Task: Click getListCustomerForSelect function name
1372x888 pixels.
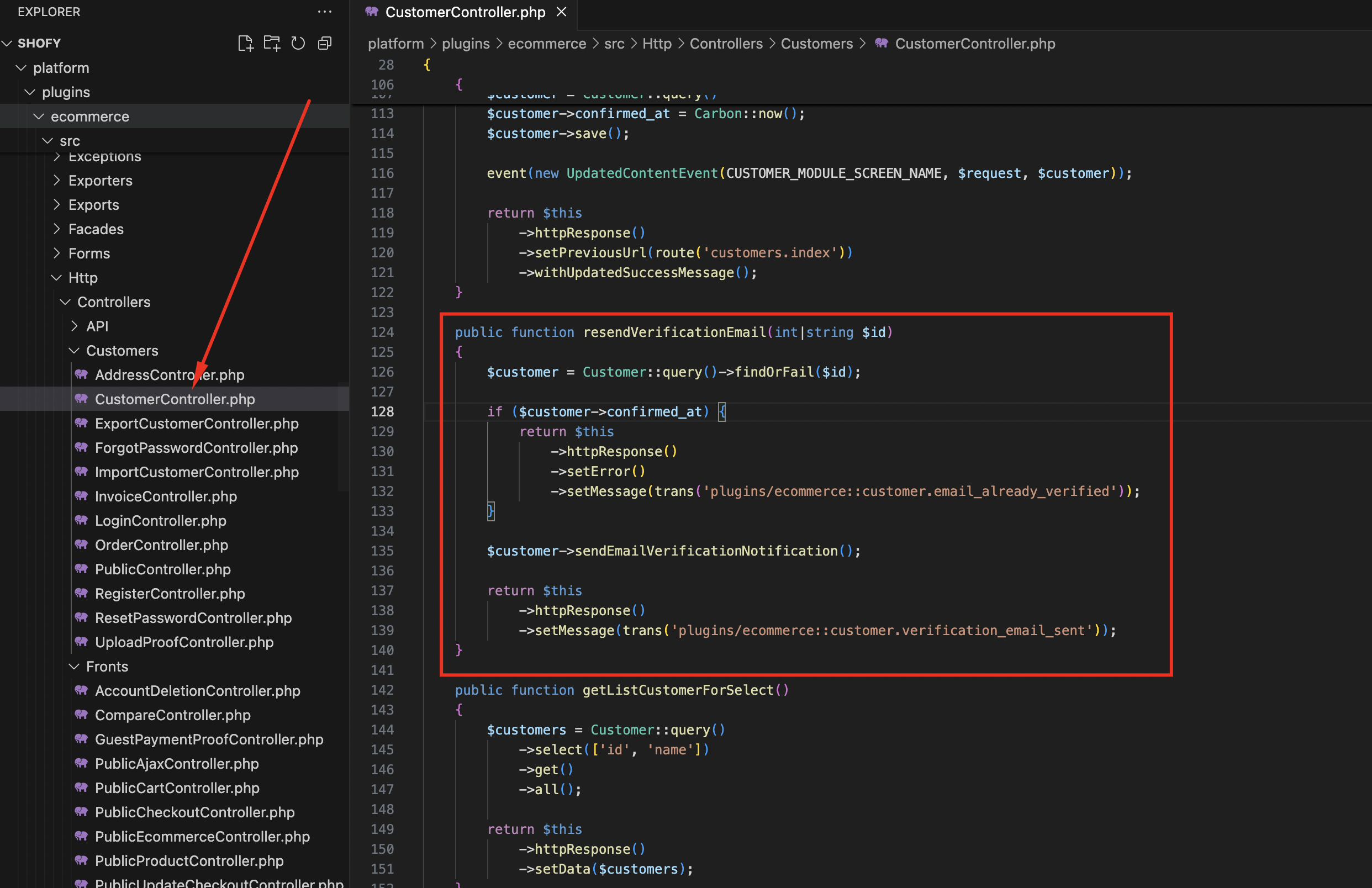Action: 677,689
